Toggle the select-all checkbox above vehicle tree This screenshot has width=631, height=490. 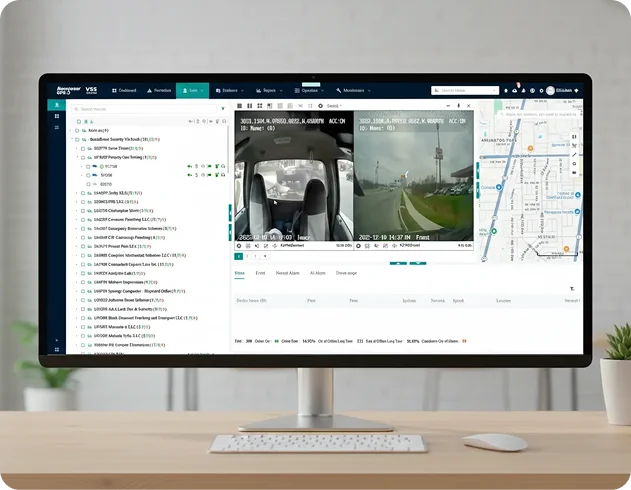[x=78, y=121]
